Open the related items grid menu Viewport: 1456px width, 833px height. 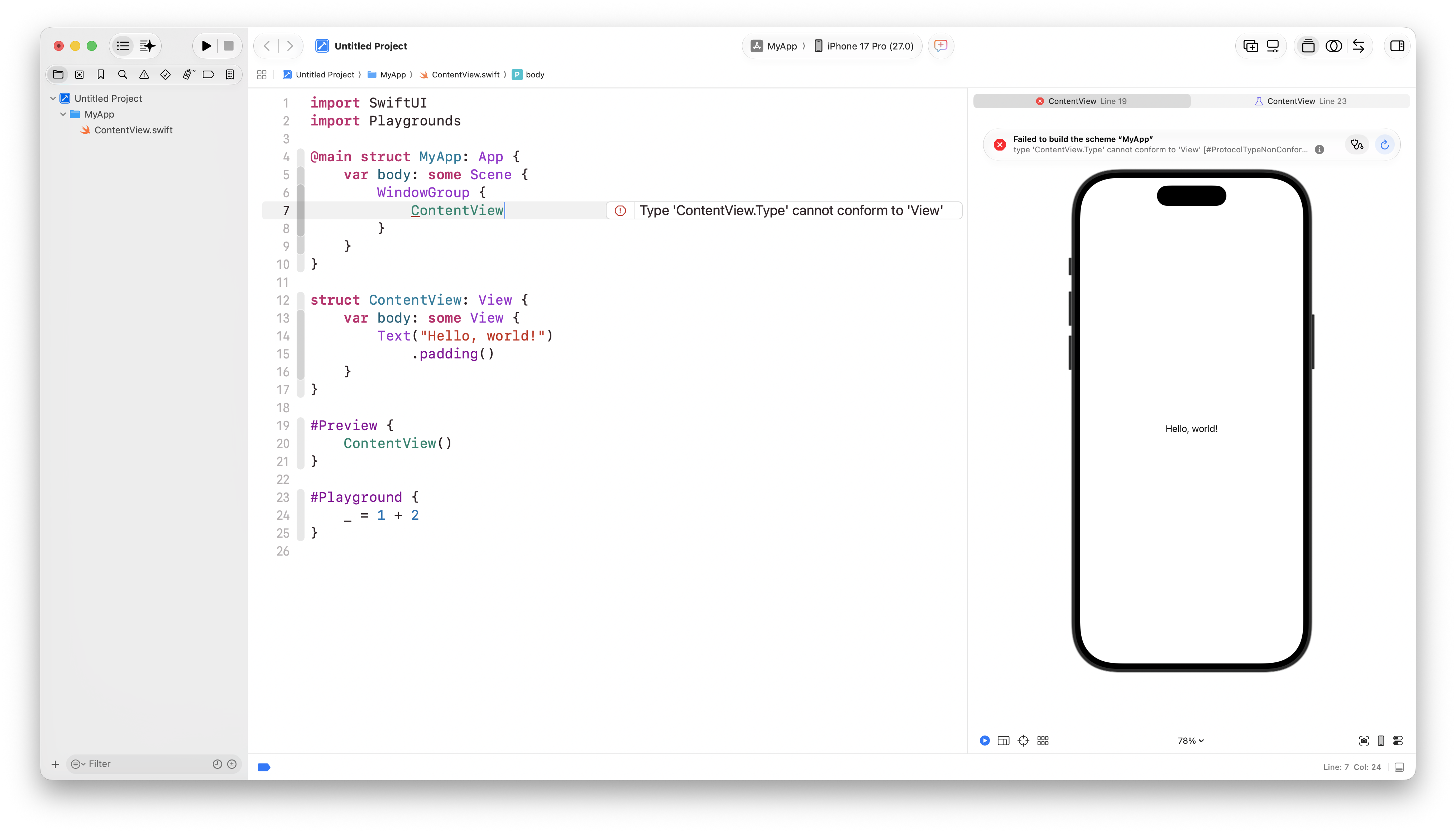262,75
